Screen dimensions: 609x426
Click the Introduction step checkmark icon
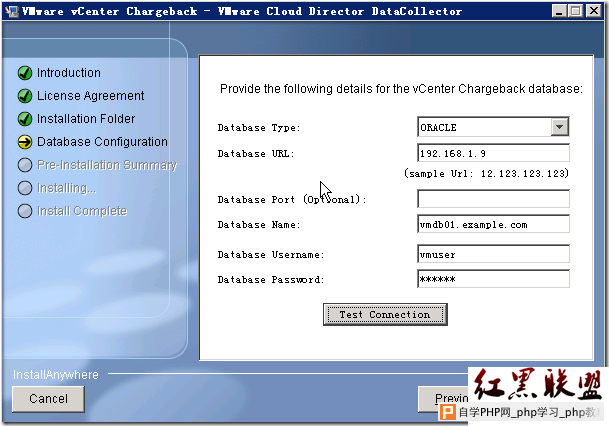click(x=25, y=73)
